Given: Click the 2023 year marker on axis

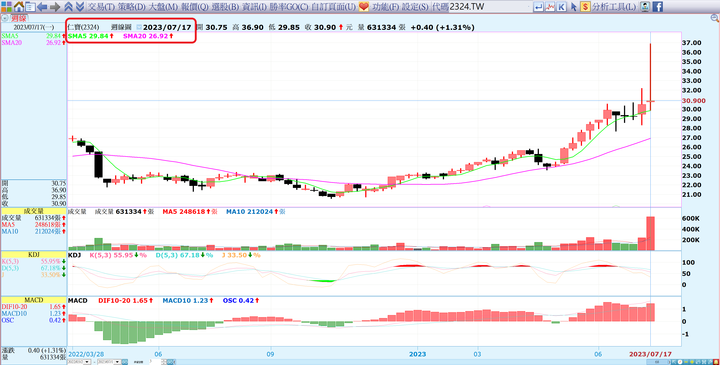Looking at the screenshot, I should [417, 354].
